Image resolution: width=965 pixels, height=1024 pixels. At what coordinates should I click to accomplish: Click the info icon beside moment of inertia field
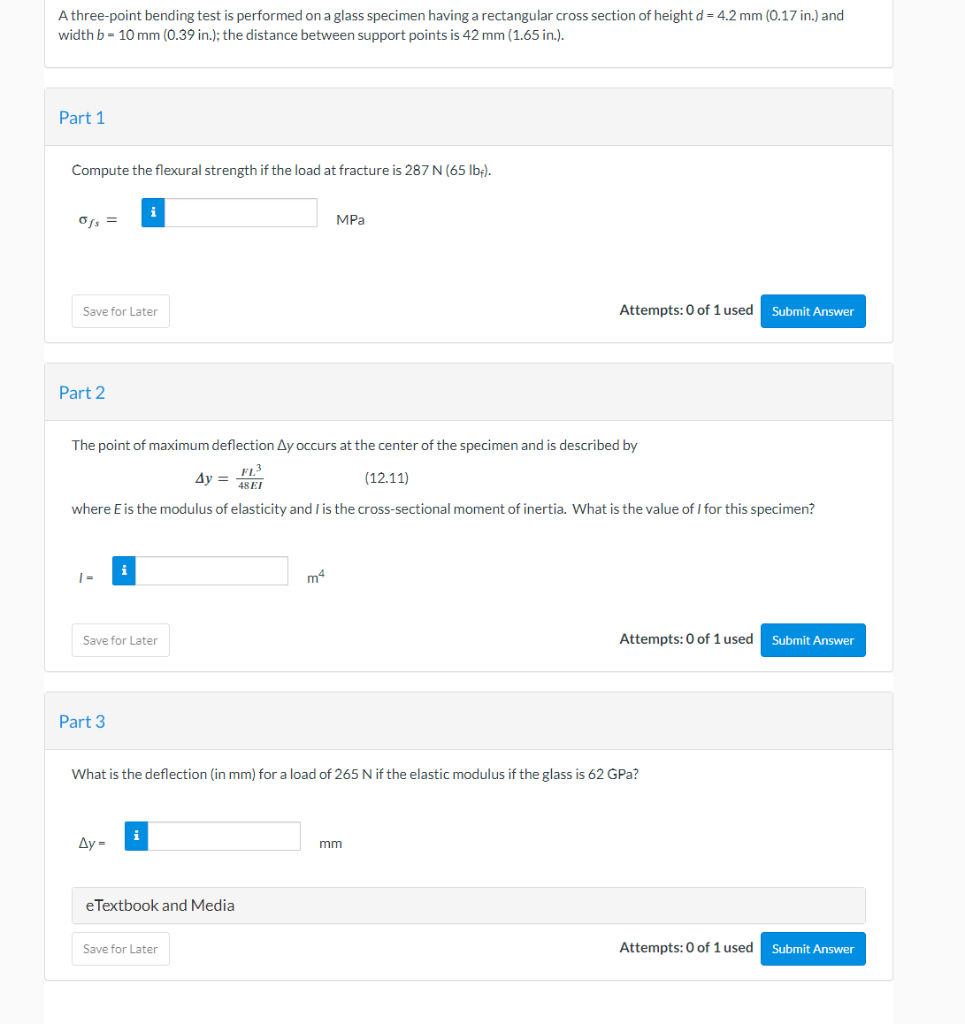pos(123,571)
